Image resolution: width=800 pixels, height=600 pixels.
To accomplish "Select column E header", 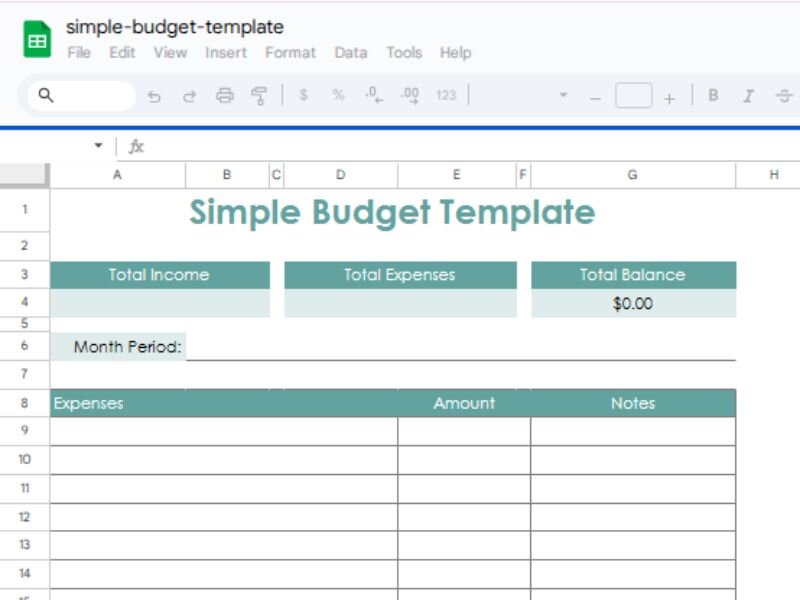I will point(457,175).
